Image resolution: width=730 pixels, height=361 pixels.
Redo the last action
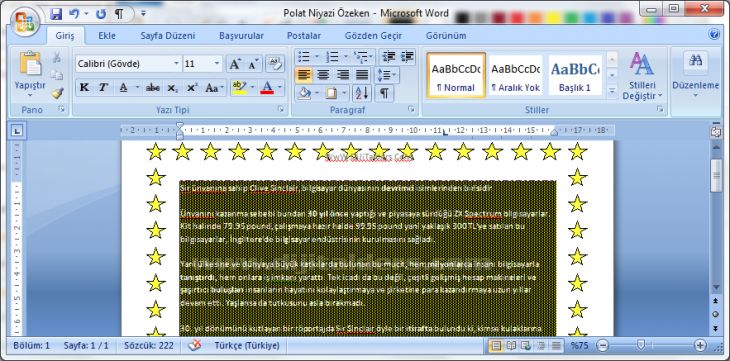pos(101,14)
